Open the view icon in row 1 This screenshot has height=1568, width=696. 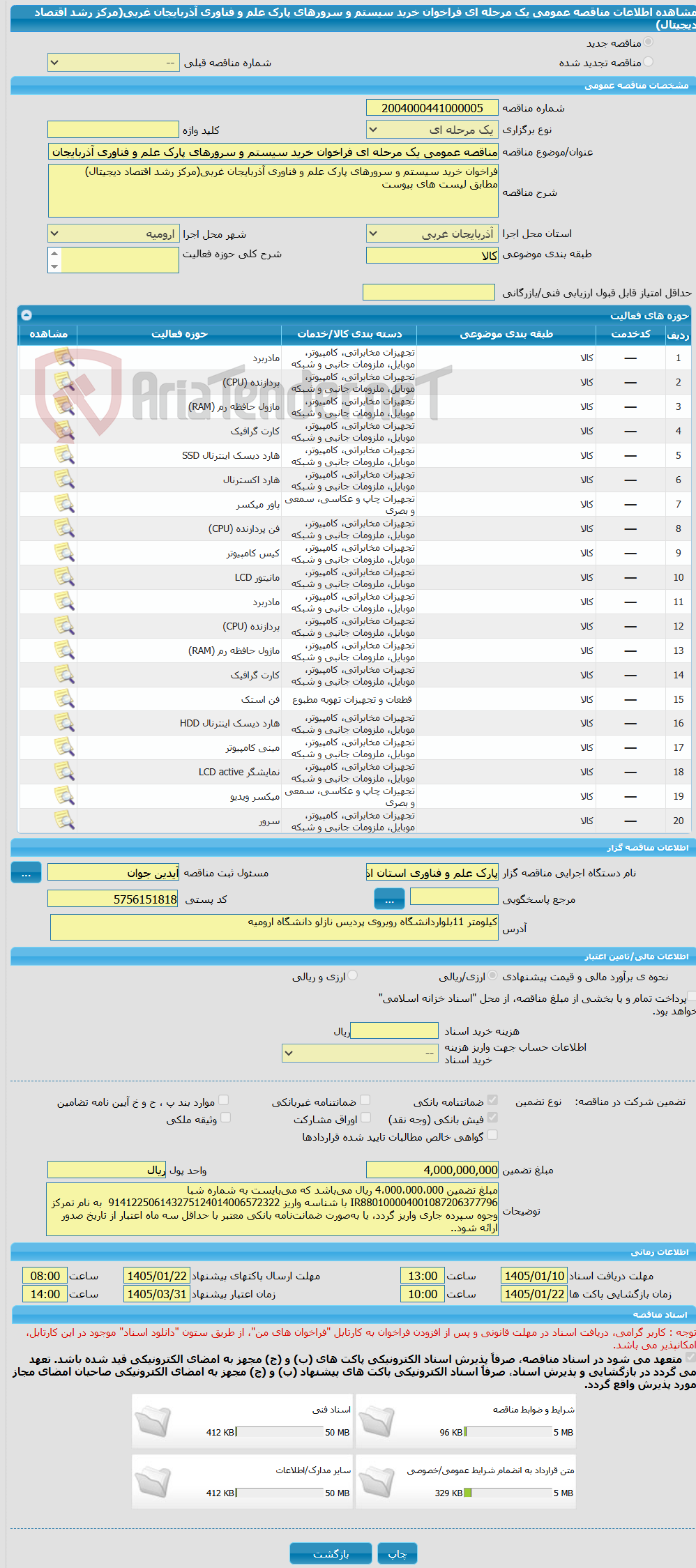click(x=64, y=358)
